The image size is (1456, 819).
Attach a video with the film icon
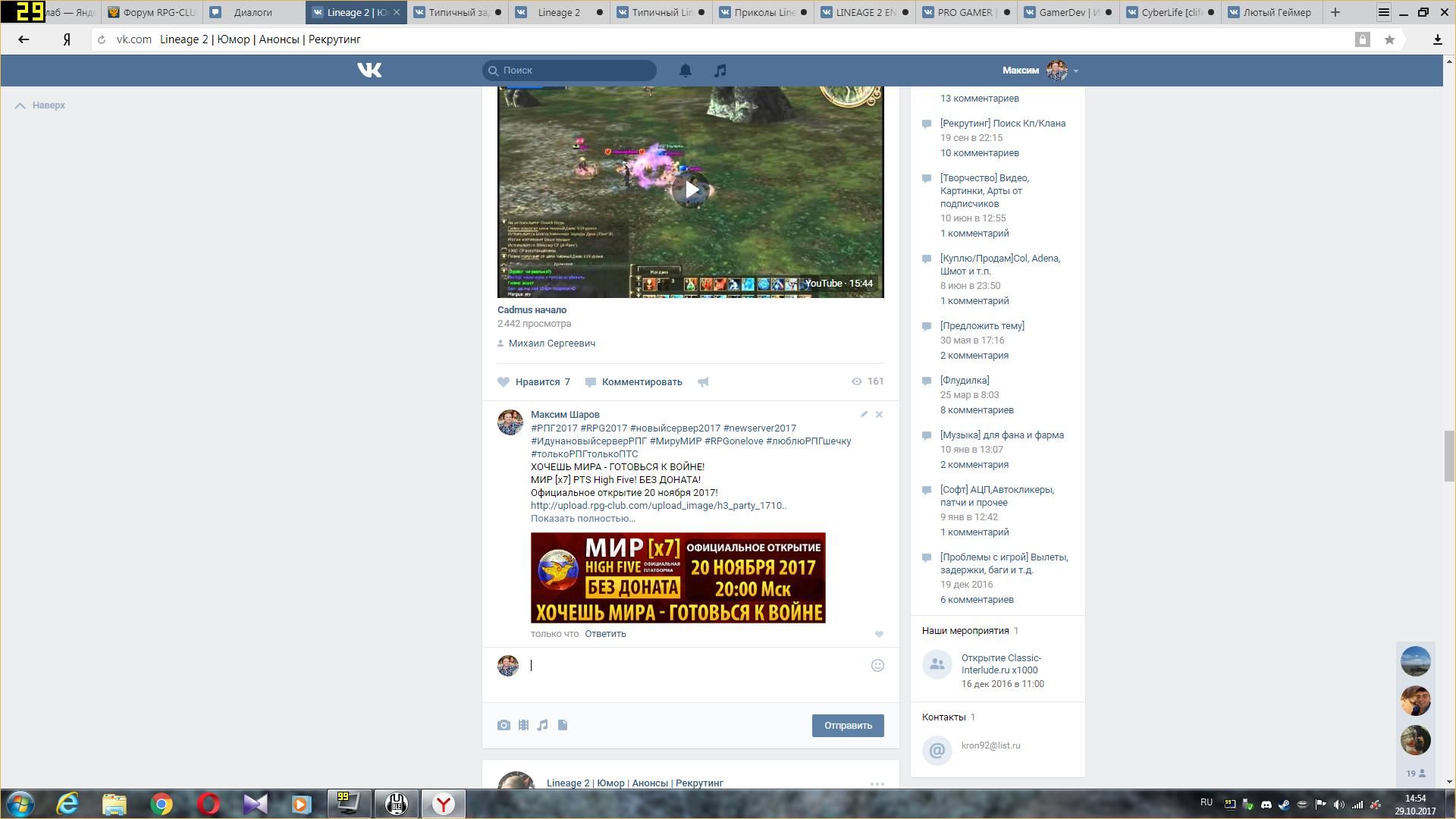pyautogui.click(x=523, y=726)
